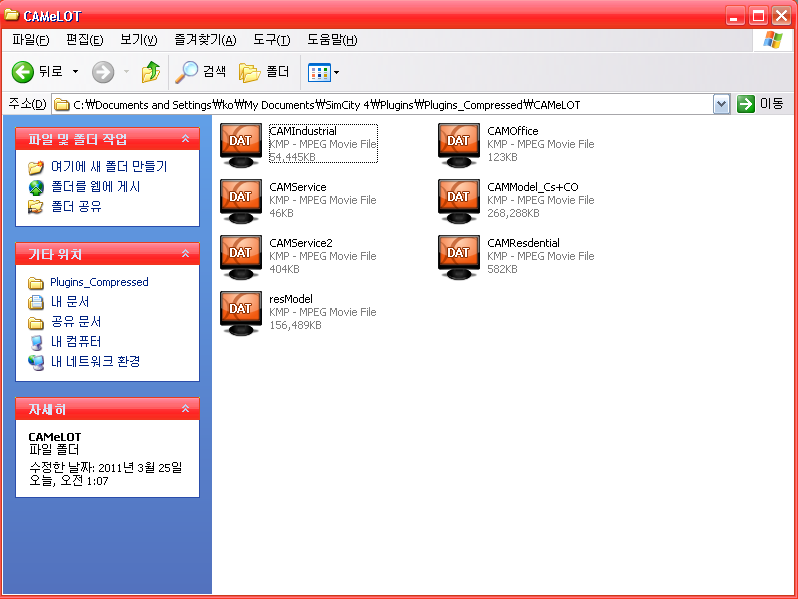798x599 pixels.
Task: Open the 즐겨찾기(A) menu
Action: (x=205, y=40)
